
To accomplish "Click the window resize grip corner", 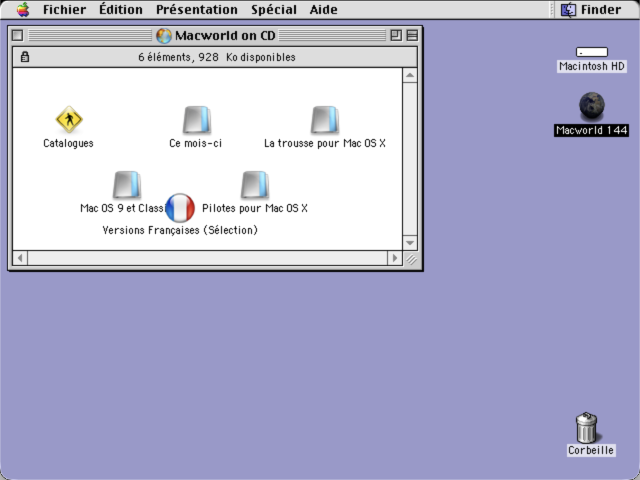I will coord(411,259).
